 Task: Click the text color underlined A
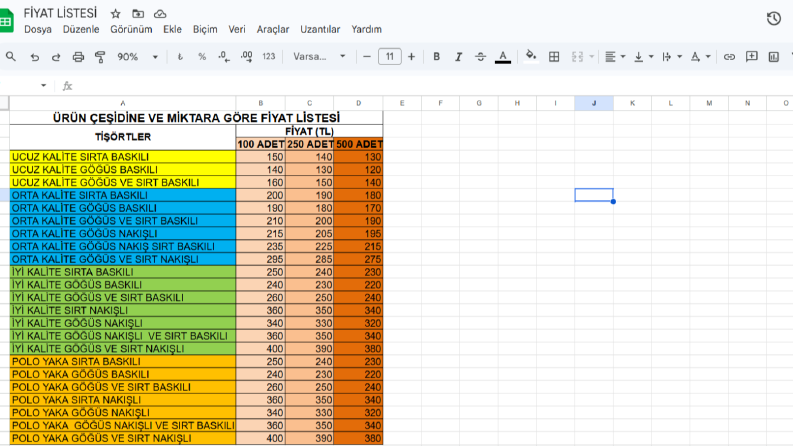[503, 57]
